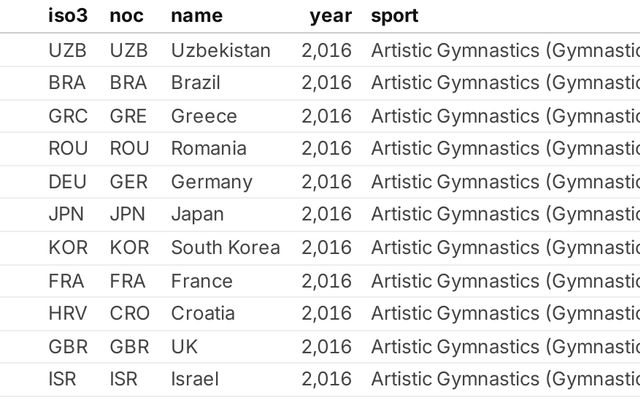The width and height of the screenshot is (640, 400).
Task: Select the Germany name cell
Action: click(212, 182)
